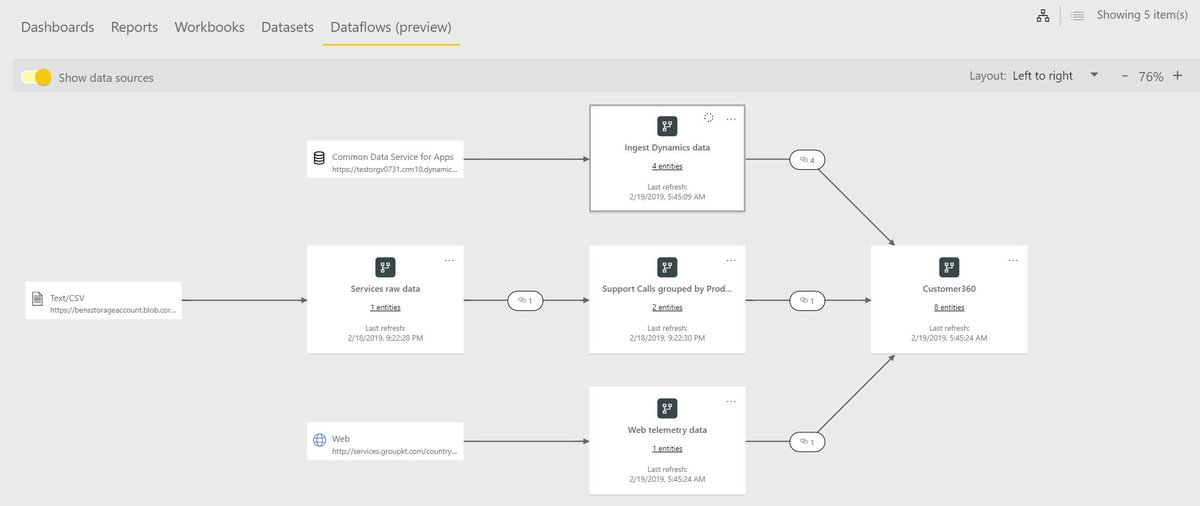Open more options for Support Calls grouped card
Image resolution: width=1200 pixels, height=506 pixels.
coord(731,259)
